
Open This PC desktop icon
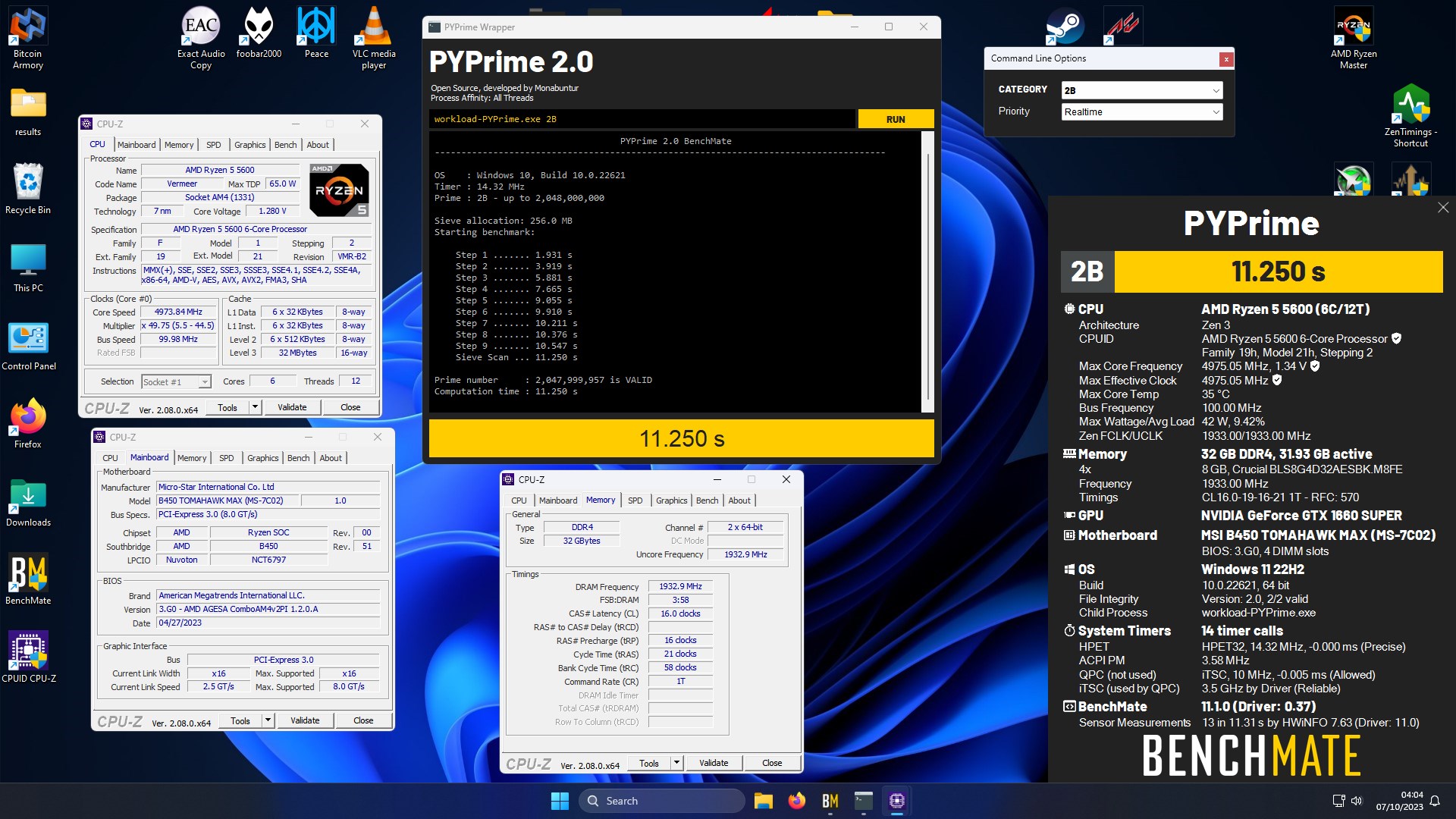pos(28,268)
